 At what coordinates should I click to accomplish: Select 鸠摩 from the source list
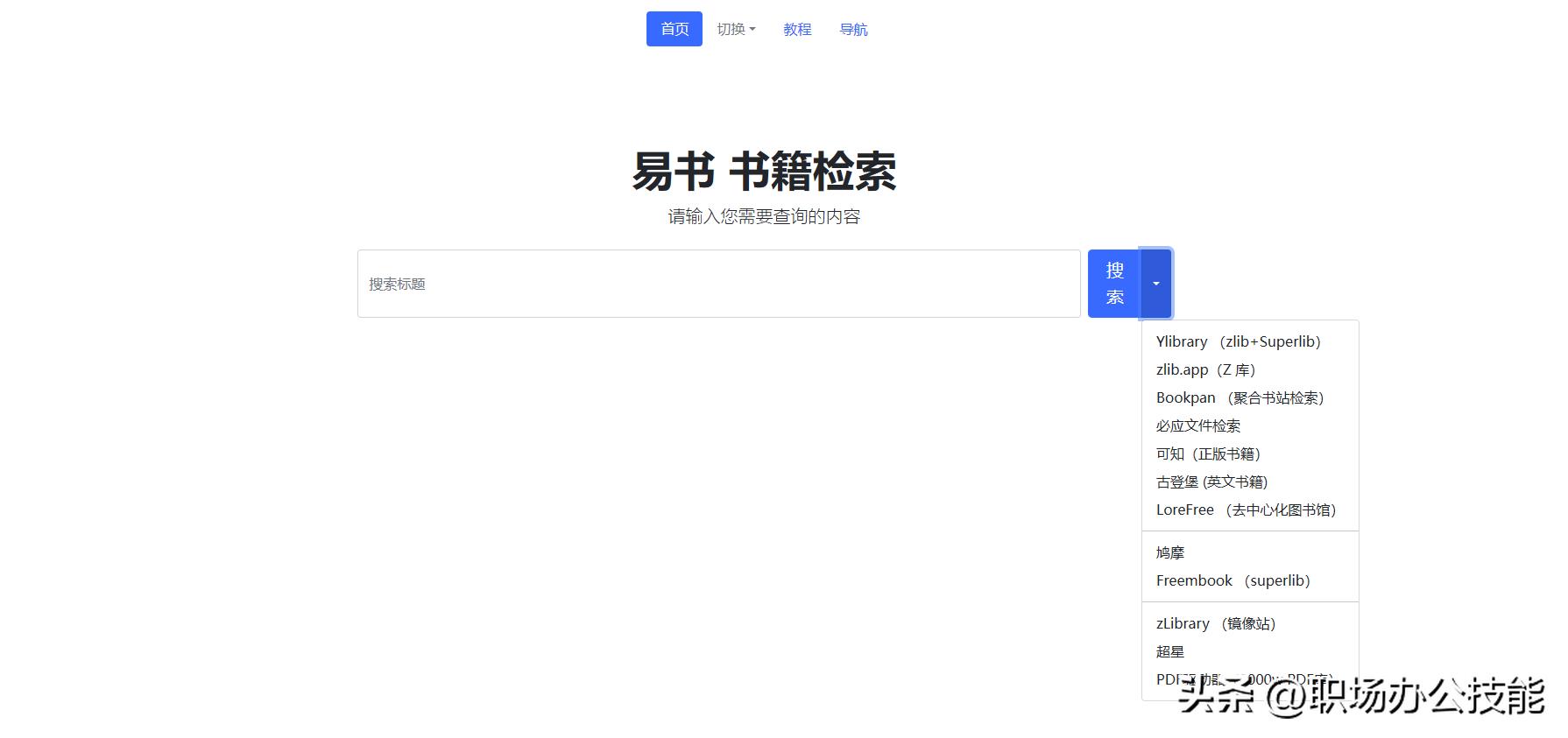(x=1170, y=552)
